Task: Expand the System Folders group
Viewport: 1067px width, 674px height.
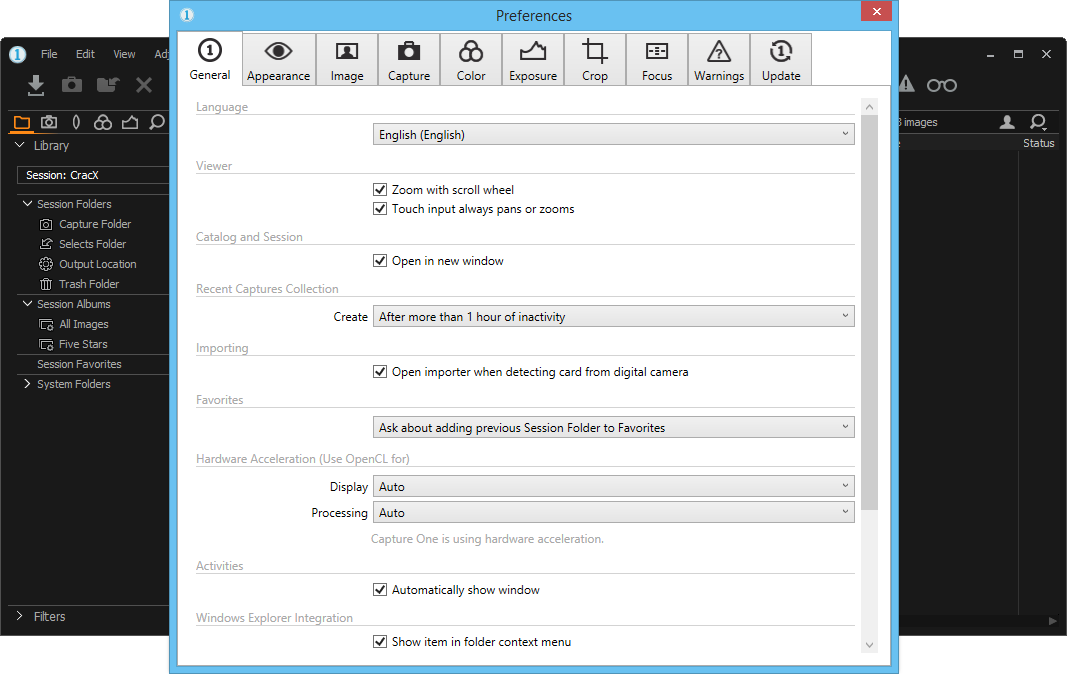Action: click(x=27, y=384)
